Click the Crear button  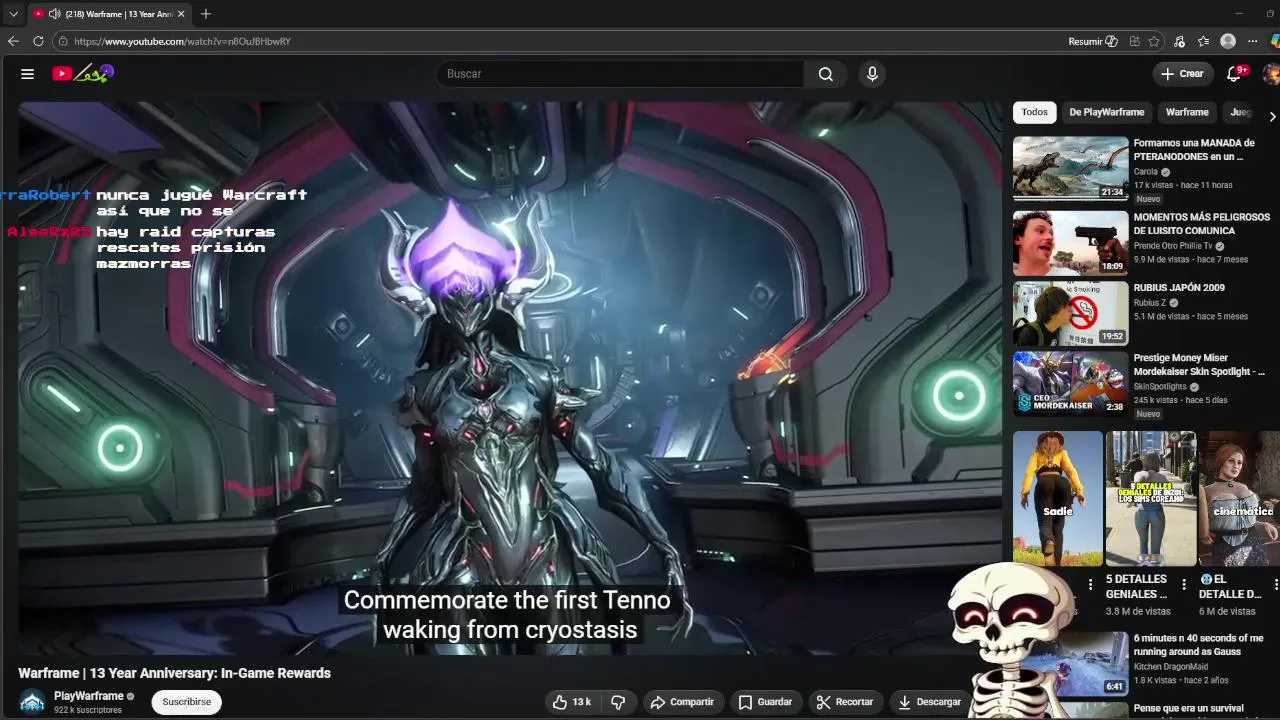tap(1182, 74)
